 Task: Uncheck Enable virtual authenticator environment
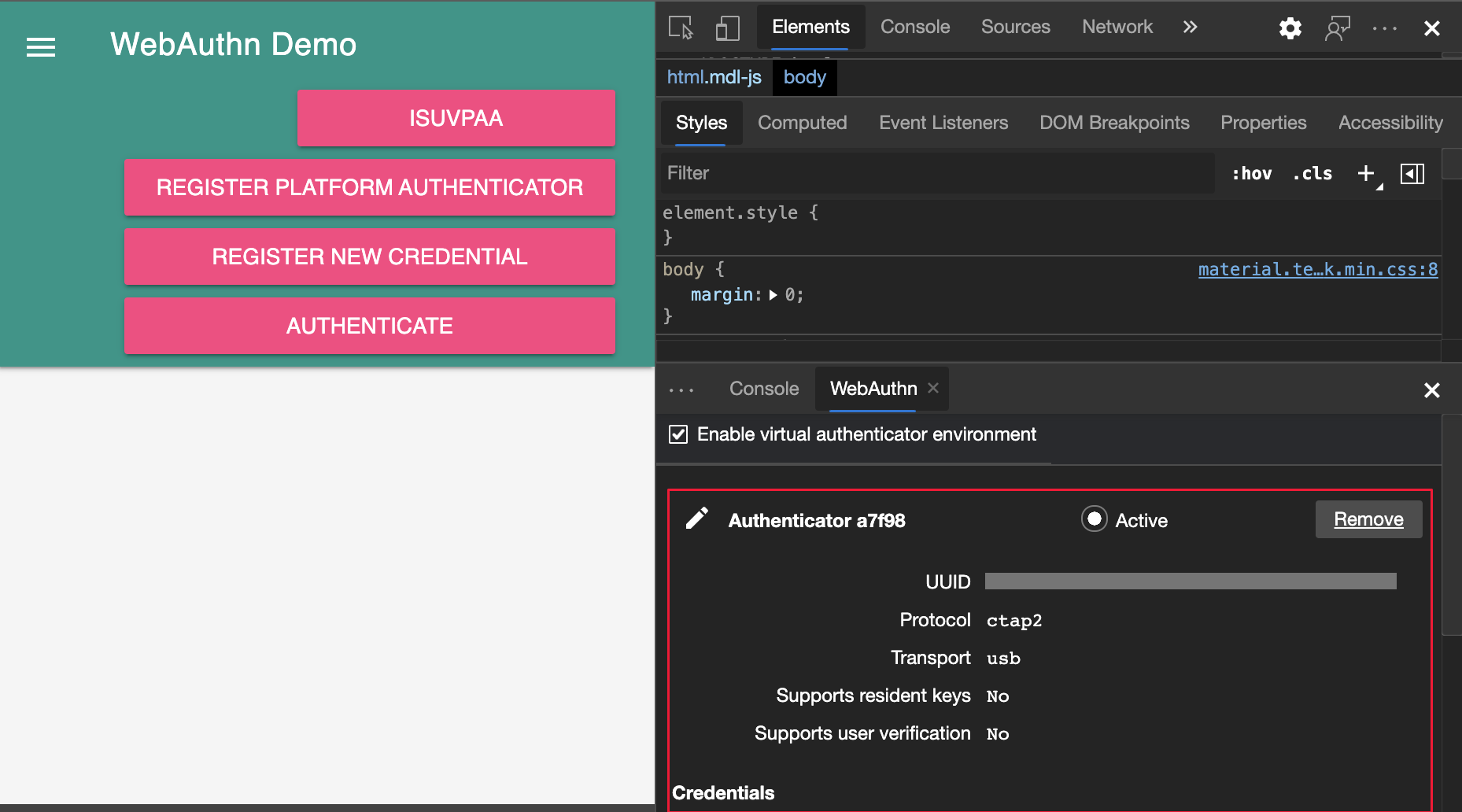pos(677,434)
